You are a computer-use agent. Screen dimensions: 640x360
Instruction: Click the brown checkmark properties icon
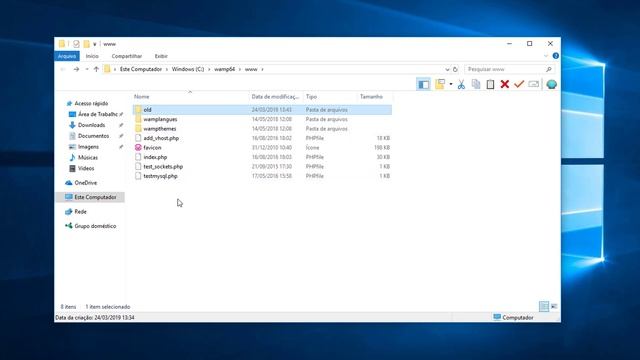(x=519, y=84)
